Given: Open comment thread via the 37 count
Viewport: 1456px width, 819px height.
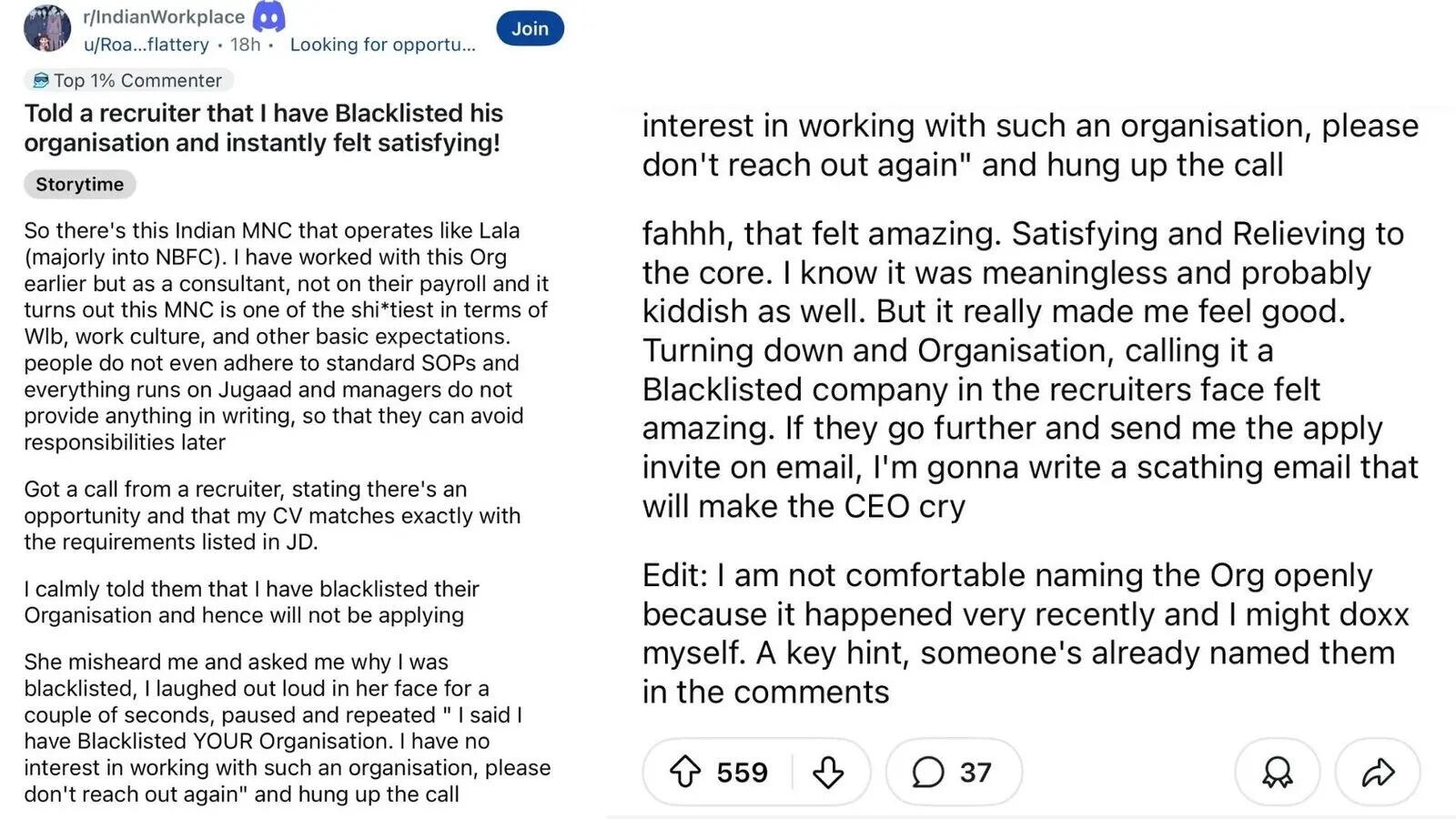Looking at the screenshot, I should coord(970,771).
